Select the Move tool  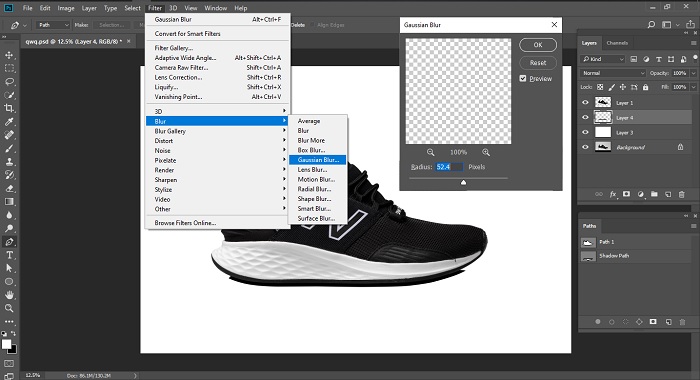pyautogui.click(x=9, y=55)
